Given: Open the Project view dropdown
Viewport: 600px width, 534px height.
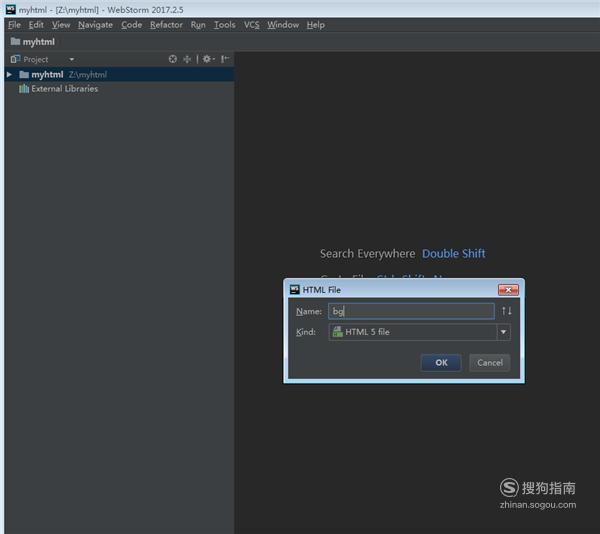Looking at the screenshot, I should coord(72,59).
